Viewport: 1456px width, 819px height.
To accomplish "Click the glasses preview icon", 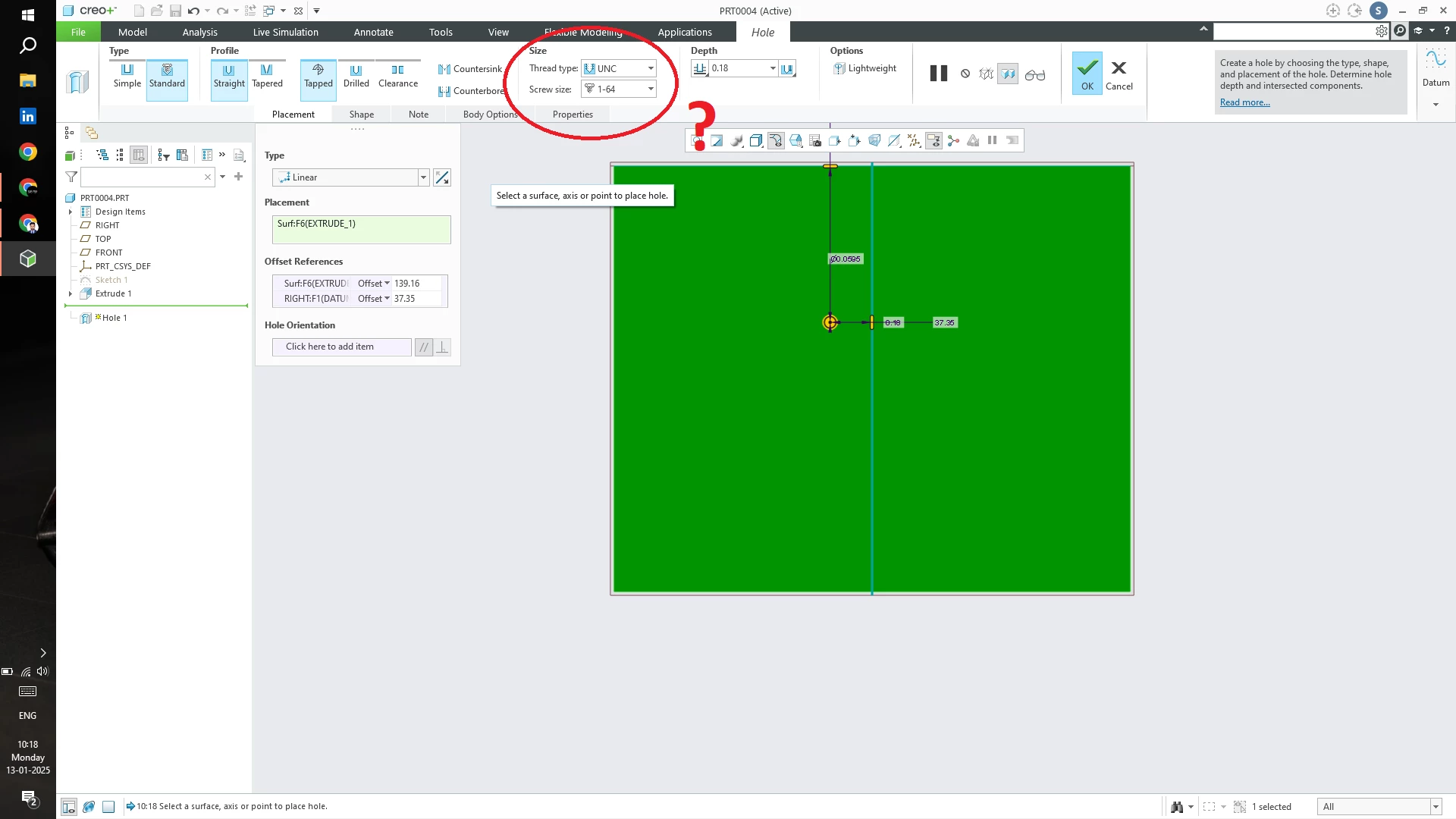I will coord(1034,74).
